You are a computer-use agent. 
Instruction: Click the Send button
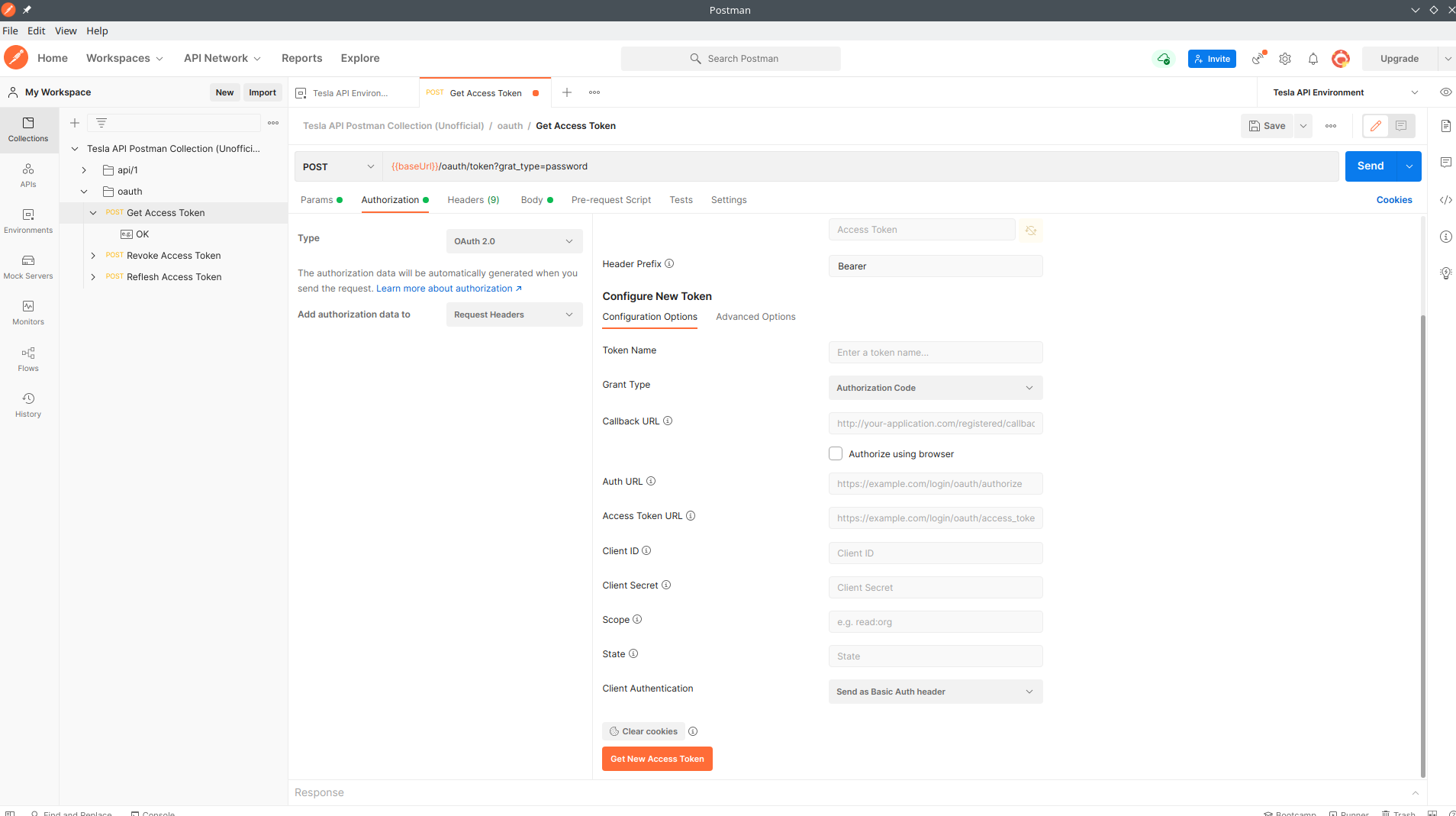point(1371,166)
